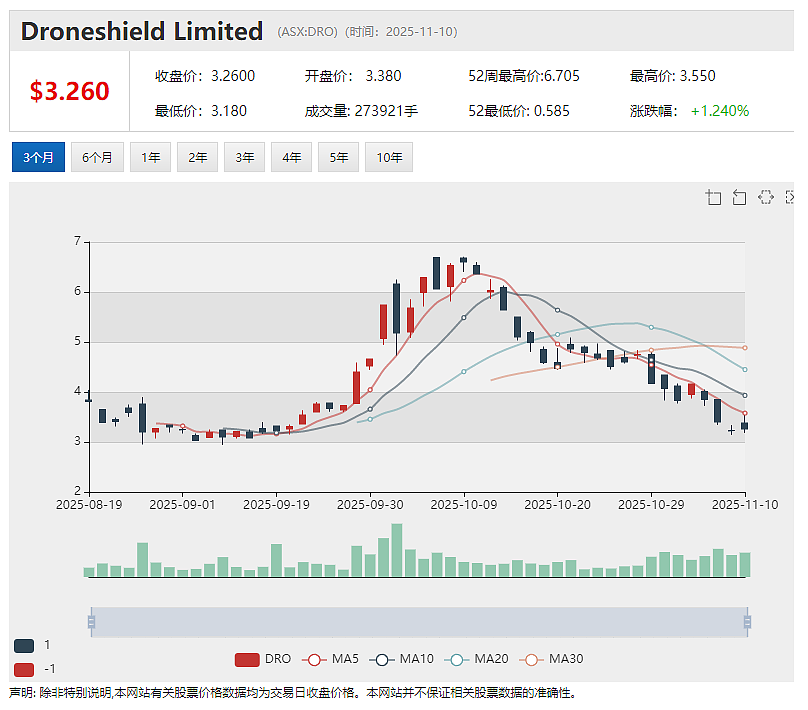Click the 开盘价: 3.380 value
The height and width of the screenshot is (710, 808).
(353, 76)
